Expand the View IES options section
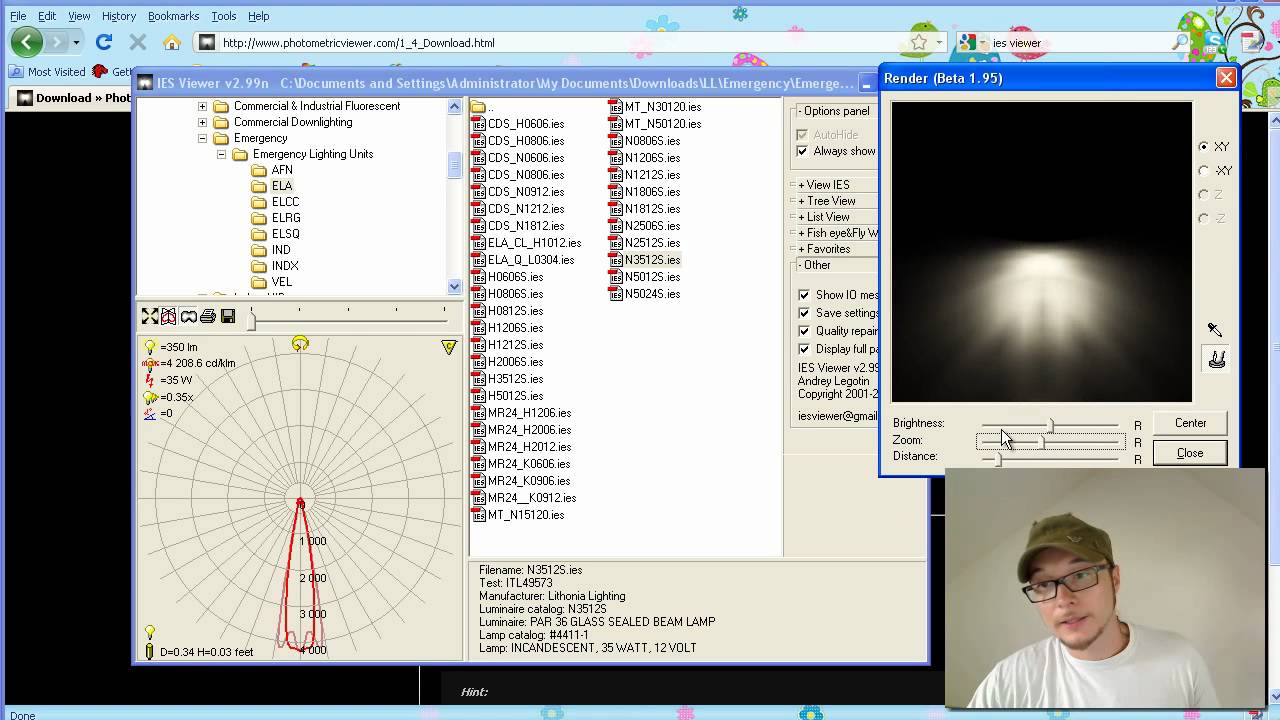The image size is (1280, 720). [823, 185]
